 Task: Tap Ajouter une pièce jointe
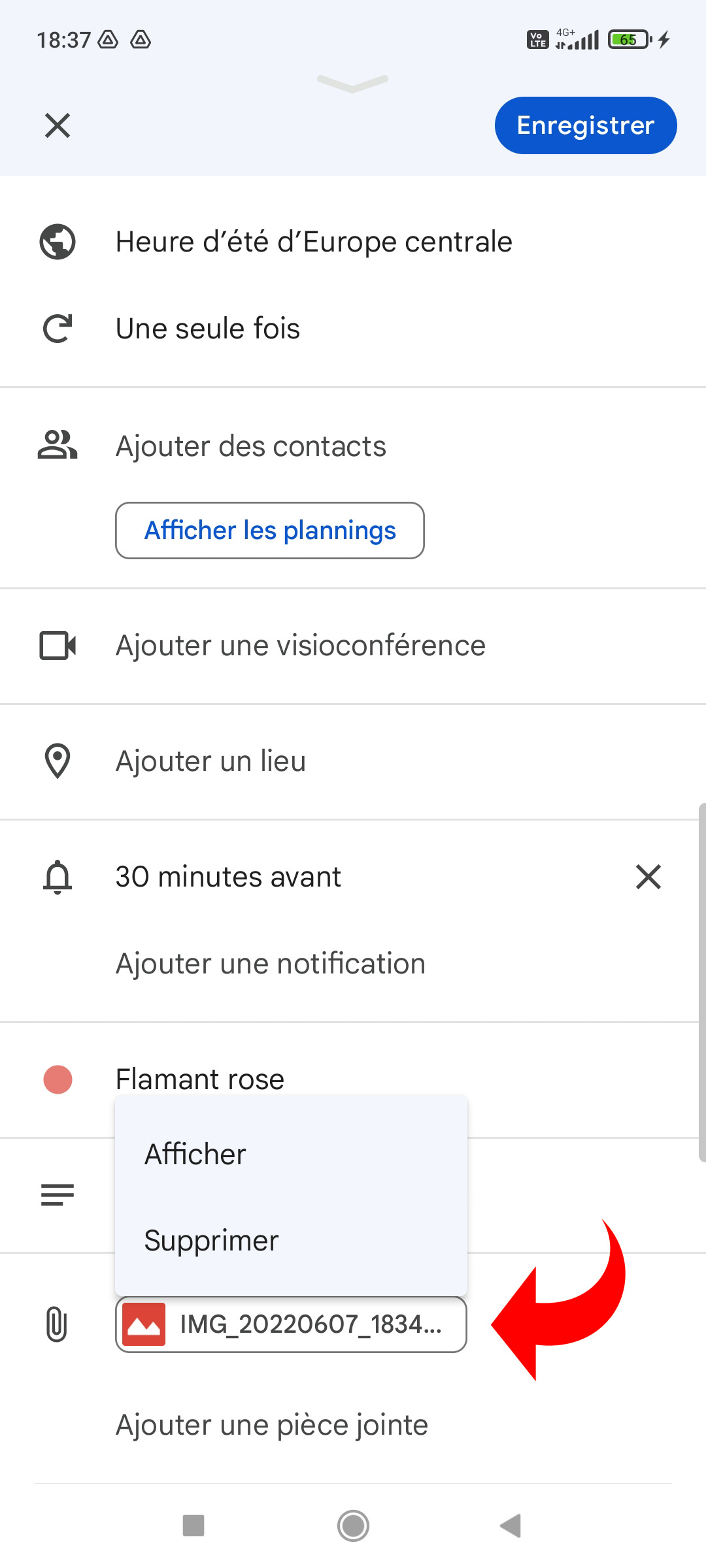click(272, 1425)
